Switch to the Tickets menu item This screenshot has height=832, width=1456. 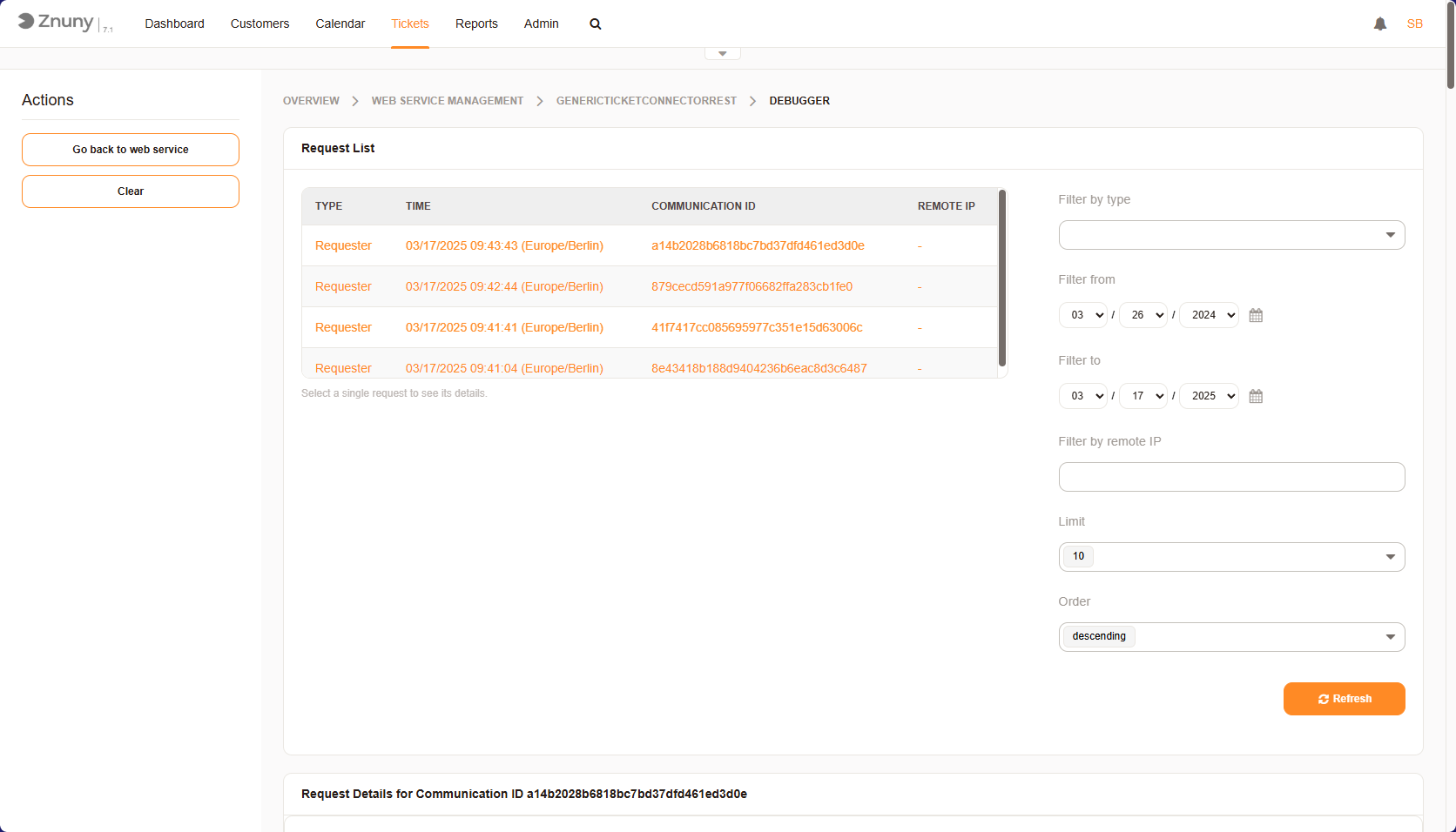pos(409,23)
